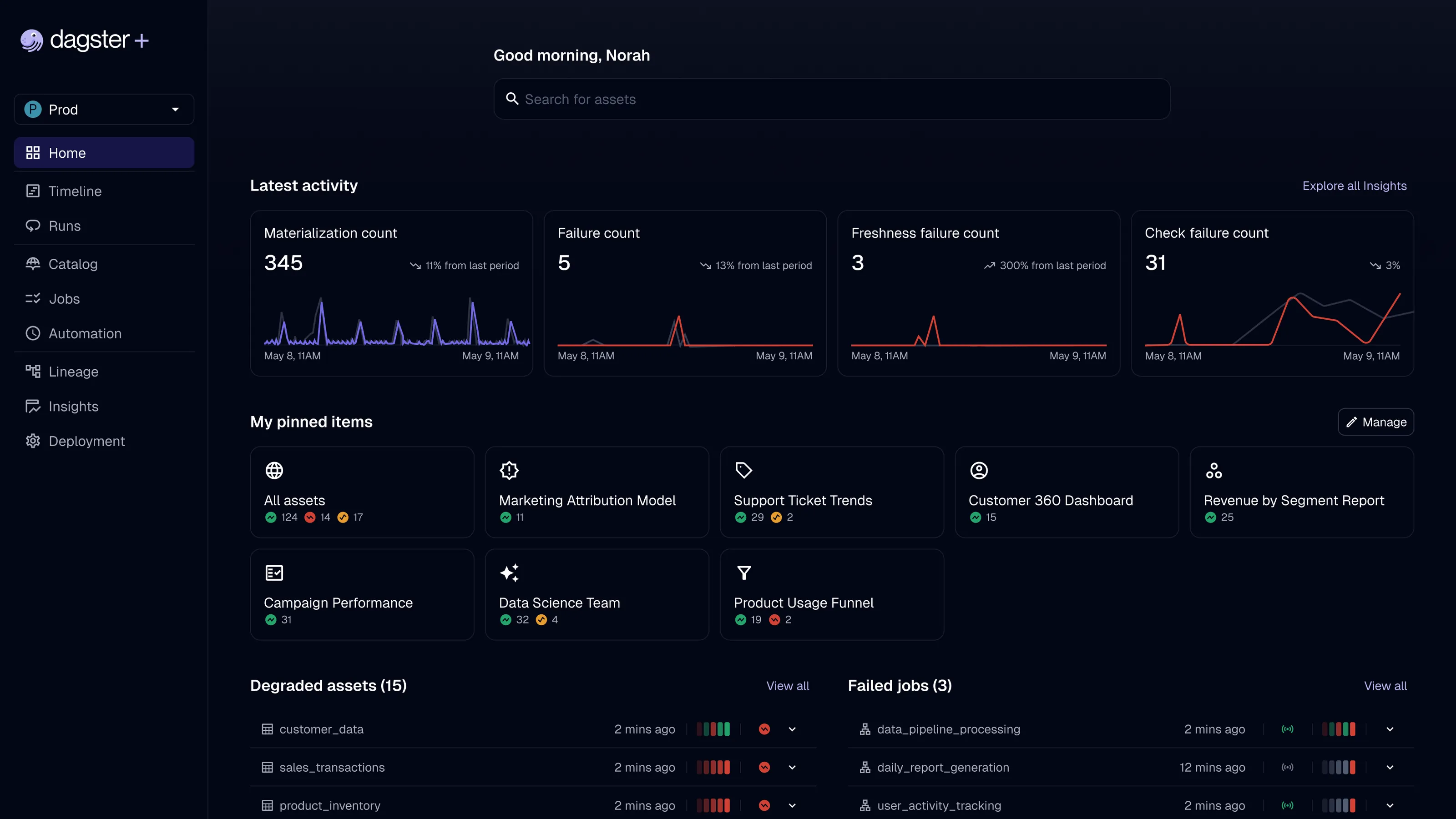Click the globe icon on All assets card
The image size is (1456, 819).
pos(274,470)
